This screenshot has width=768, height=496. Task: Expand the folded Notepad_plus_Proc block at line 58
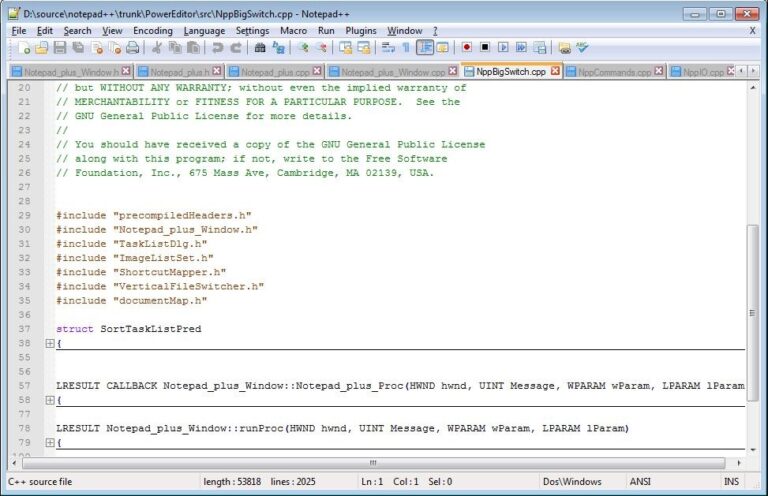[x=50, y=400]
